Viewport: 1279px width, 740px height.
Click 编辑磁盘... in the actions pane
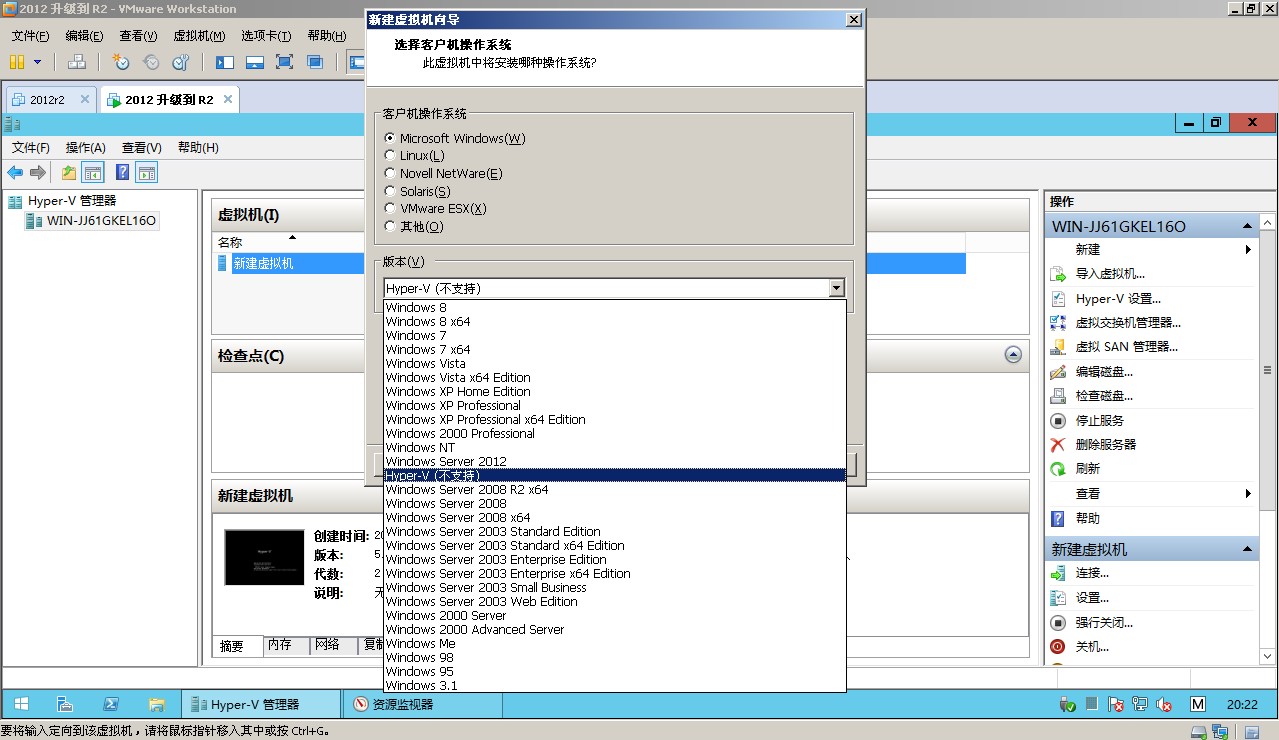coord(1104,371)
